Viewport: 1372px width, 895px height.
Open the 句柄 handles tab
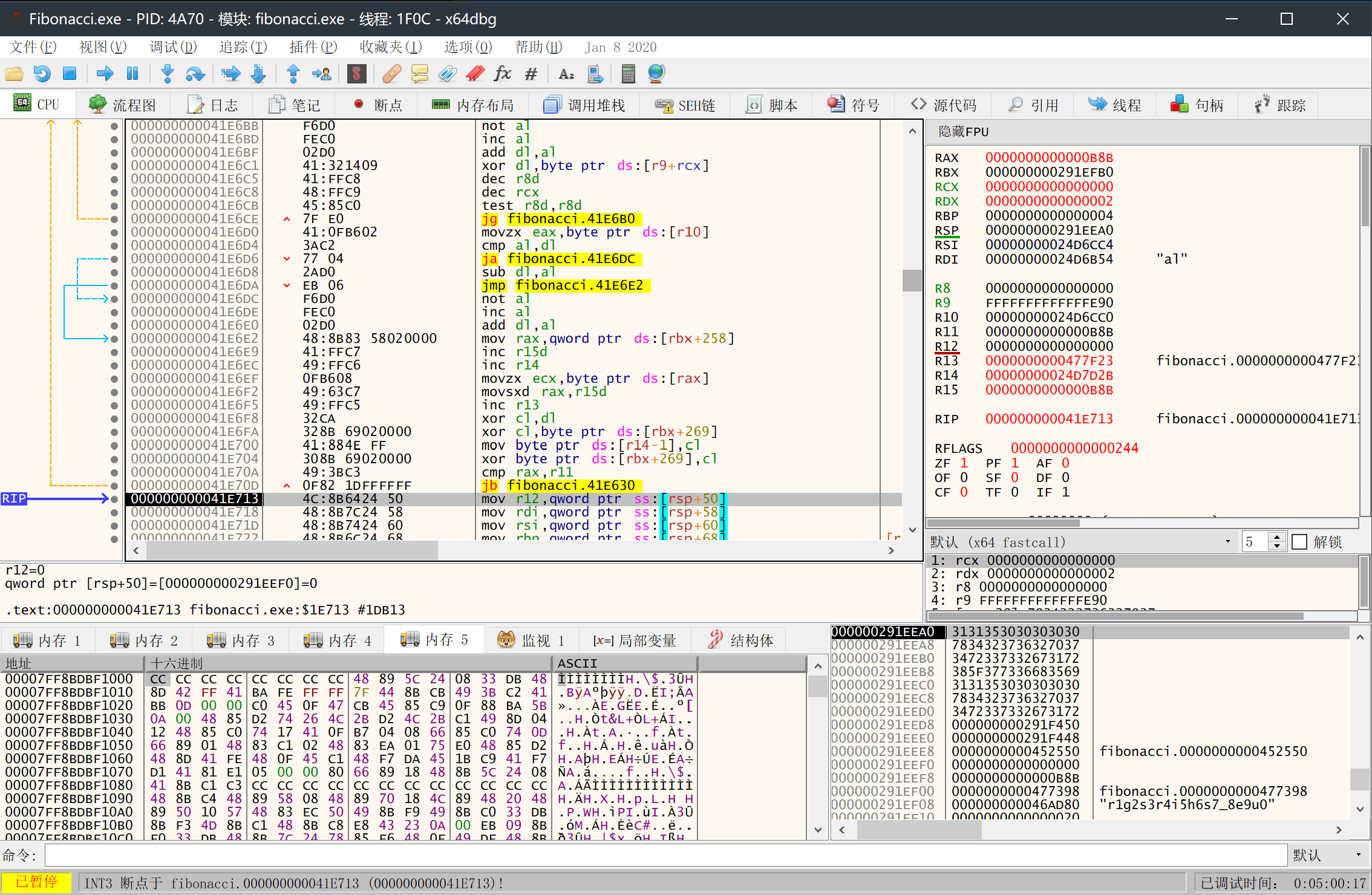(x=1197, y=105)
